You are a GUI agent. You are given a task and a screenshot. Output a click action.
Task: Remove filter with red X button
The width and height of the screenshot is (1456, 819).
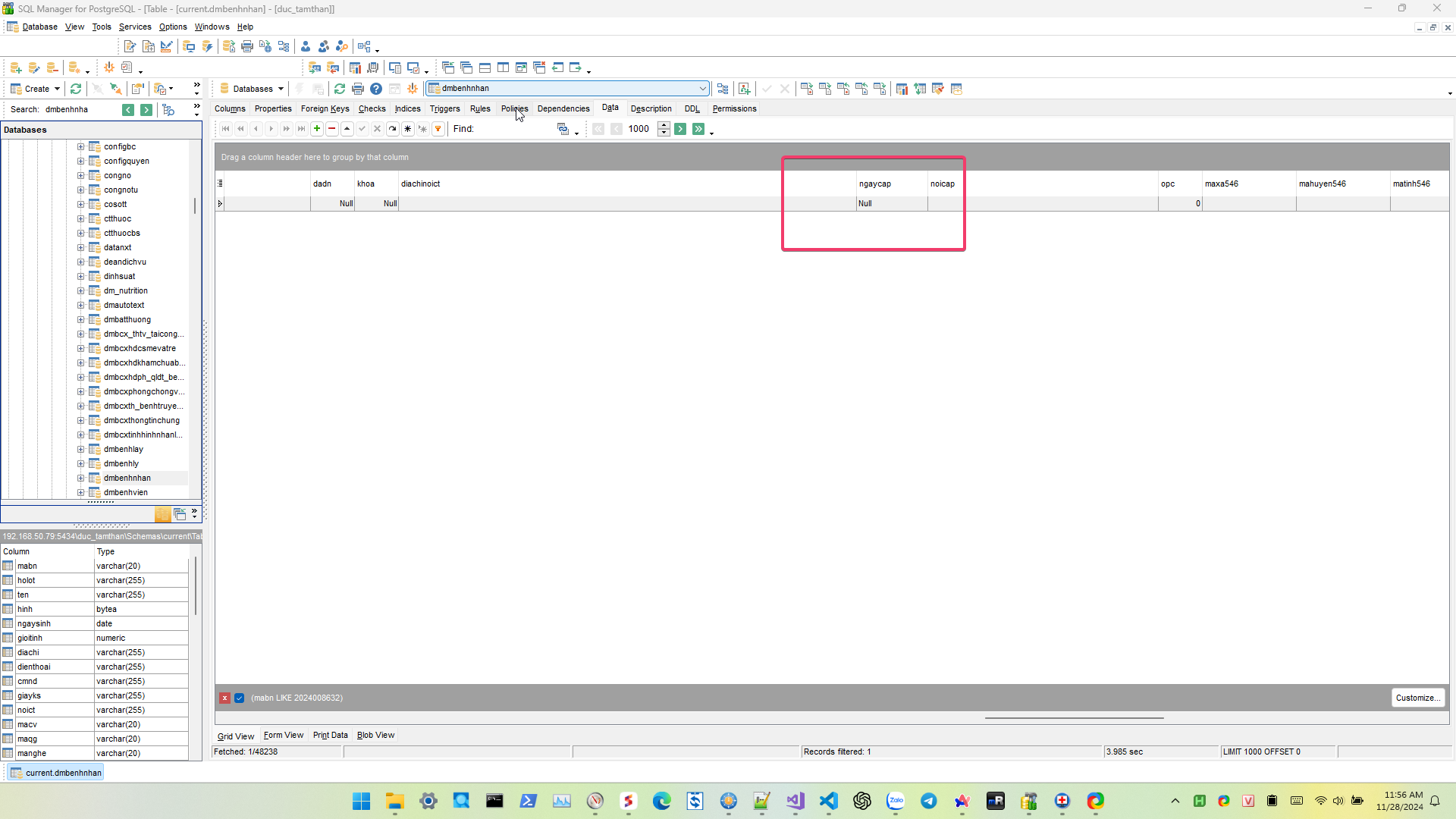(x=225, y=698)
